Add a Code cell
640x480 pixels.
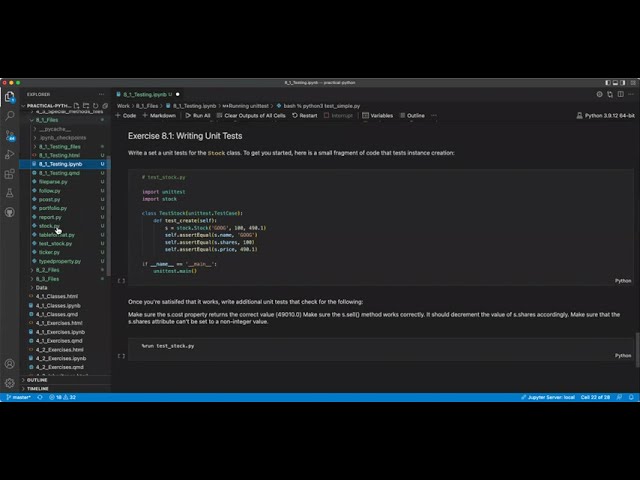[x=126, y=116]
